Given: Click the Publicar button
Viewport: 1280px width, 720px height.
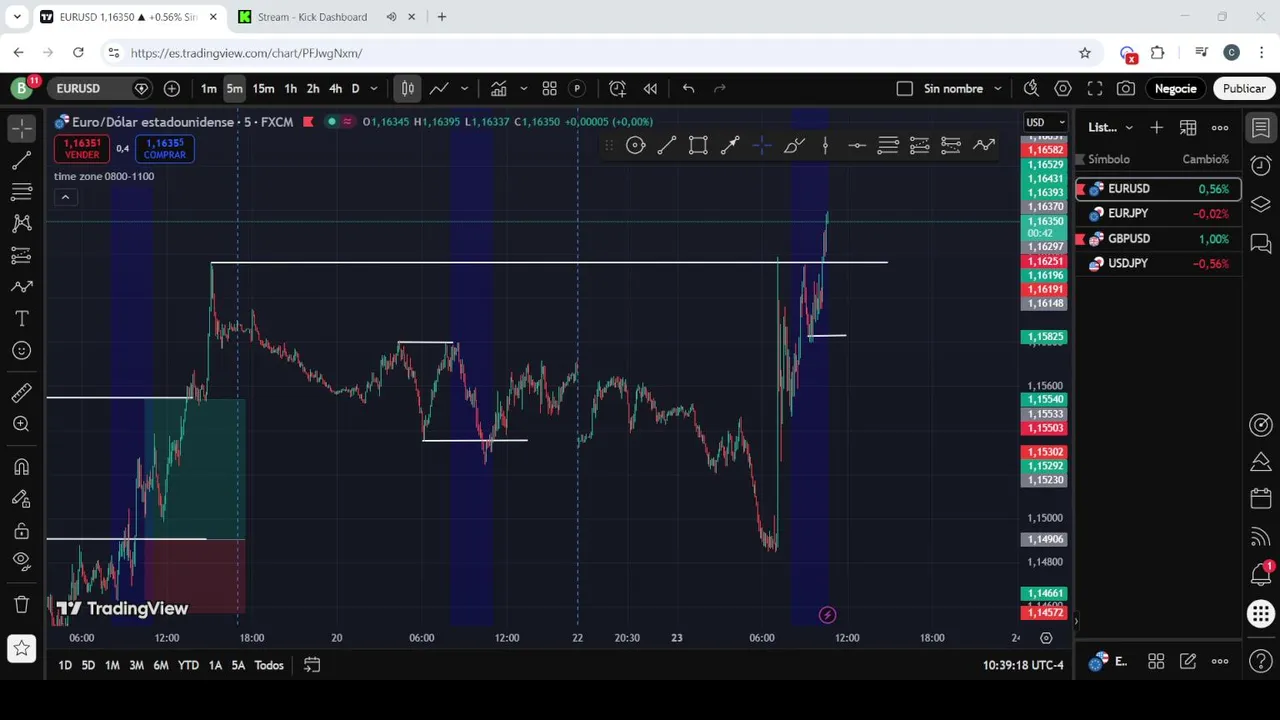Looking at the screenshot, I should pos(1244,89).
